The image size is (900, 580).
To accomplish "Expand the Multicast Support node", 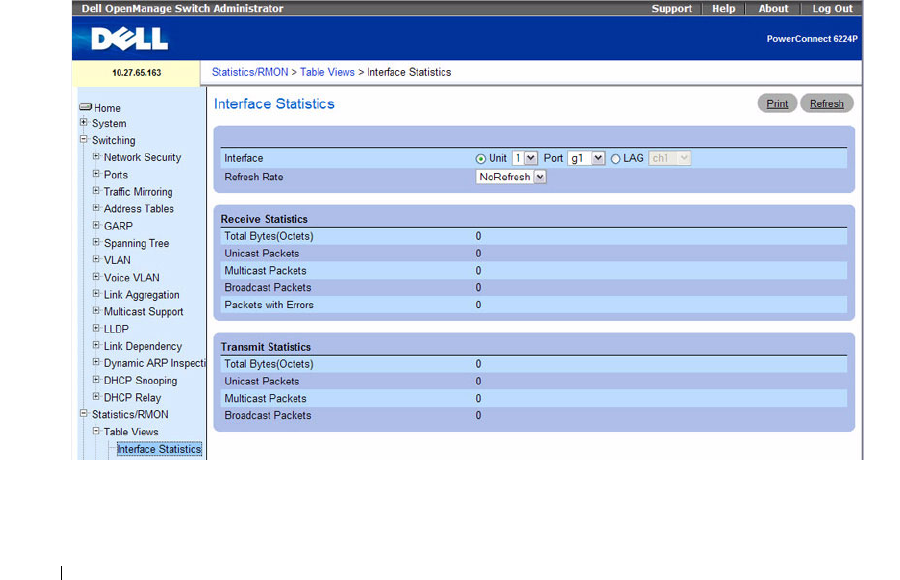I will click(96, 311).
